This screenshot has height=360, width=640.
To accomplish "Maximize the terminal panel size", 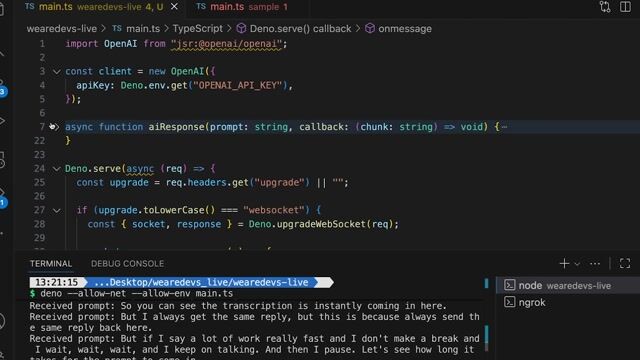I will tap(625, 264).
